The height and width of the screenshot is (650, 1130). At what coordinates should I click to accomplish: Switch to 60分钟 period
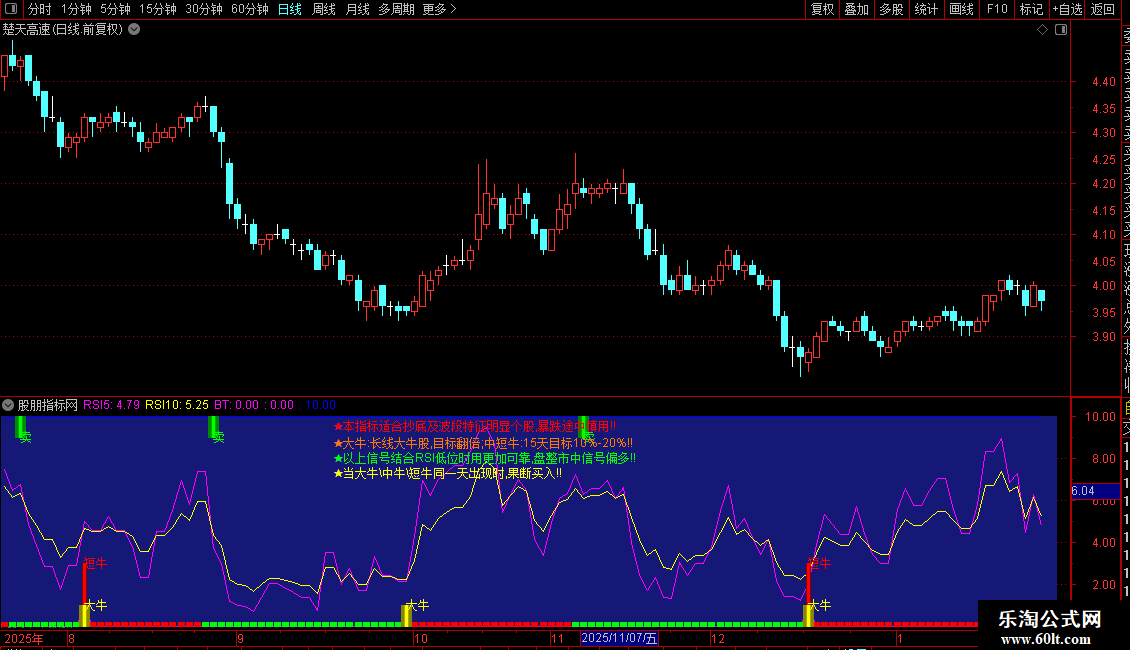[x=249, y=9]
